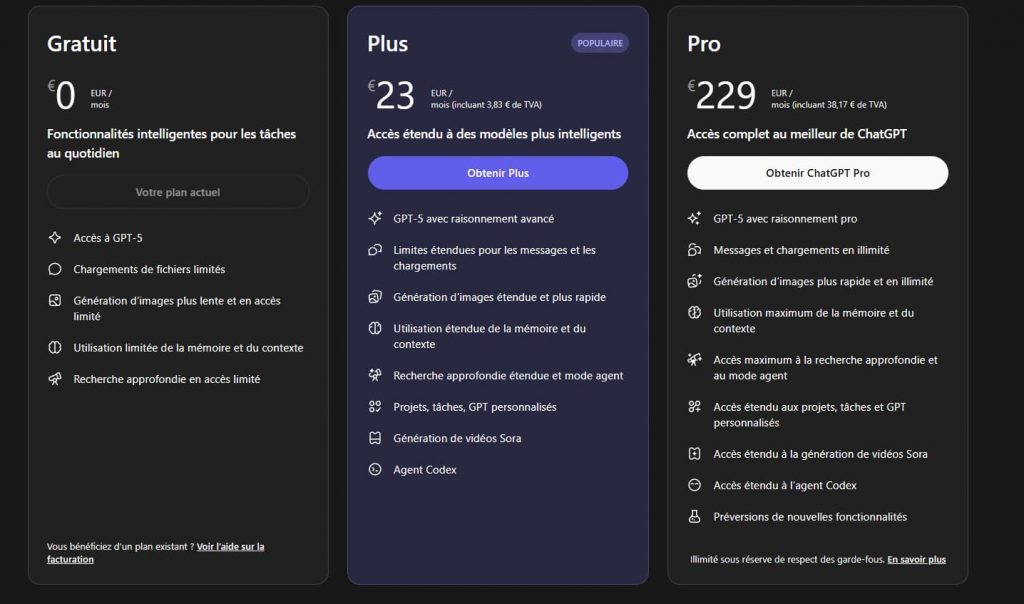Click the Agent Codex terminal icon in Plus
This screenshot has height=604, width=1024.
(x=375, y=469)
